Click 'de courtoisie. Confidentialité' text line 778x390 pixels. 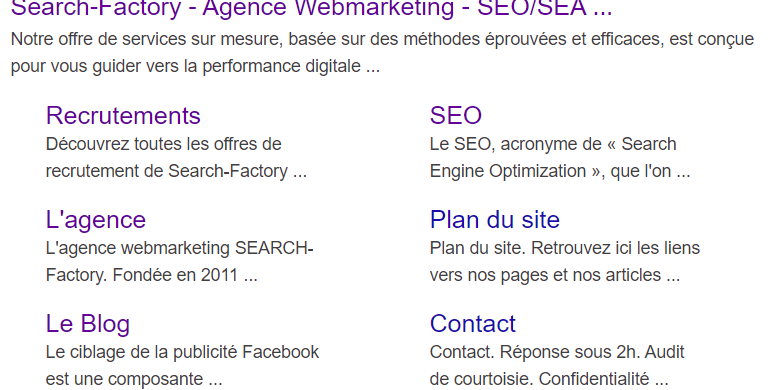coord(549,379)
